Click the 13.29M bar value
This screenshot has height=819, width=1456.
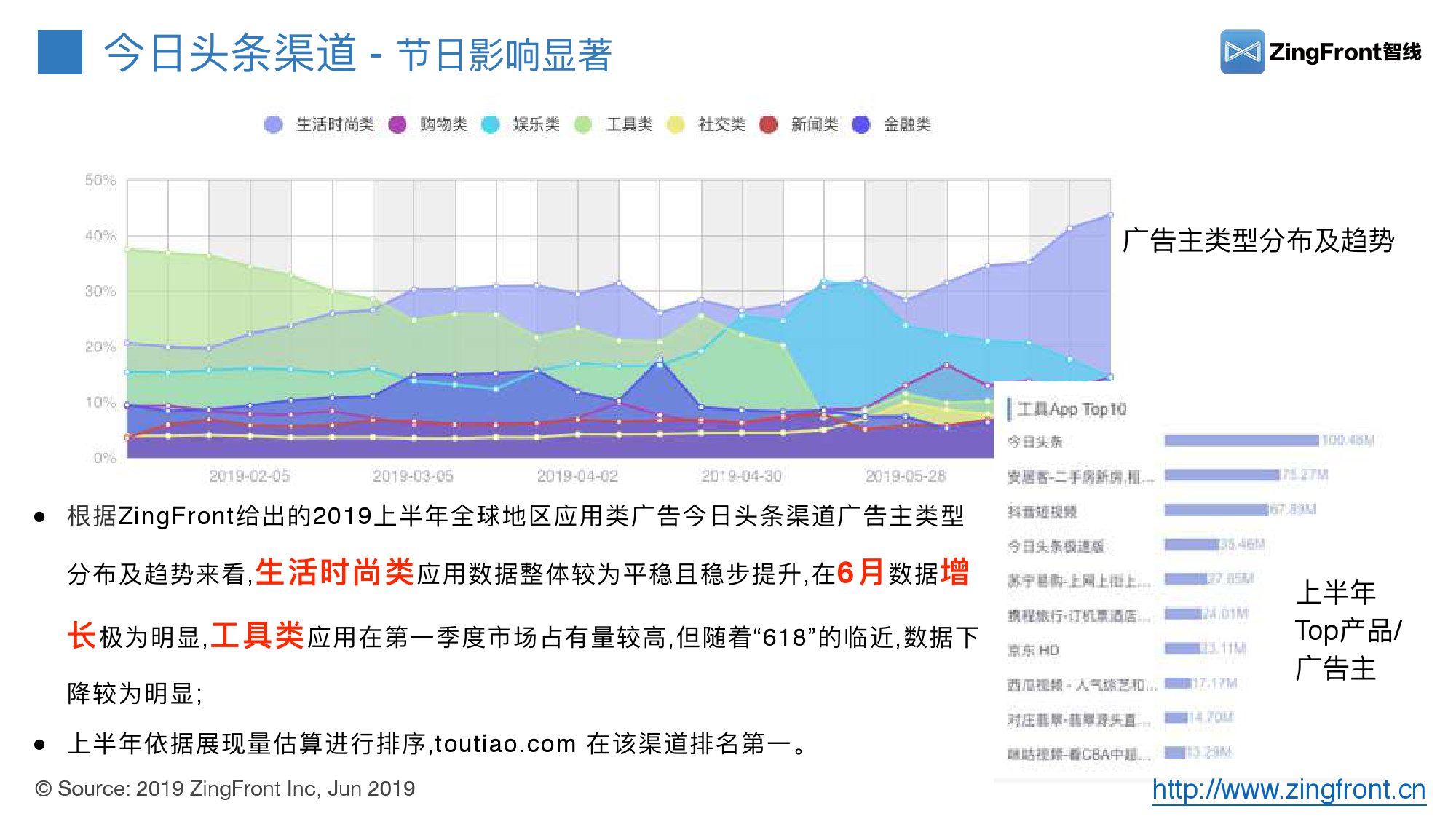point(1209,752)
